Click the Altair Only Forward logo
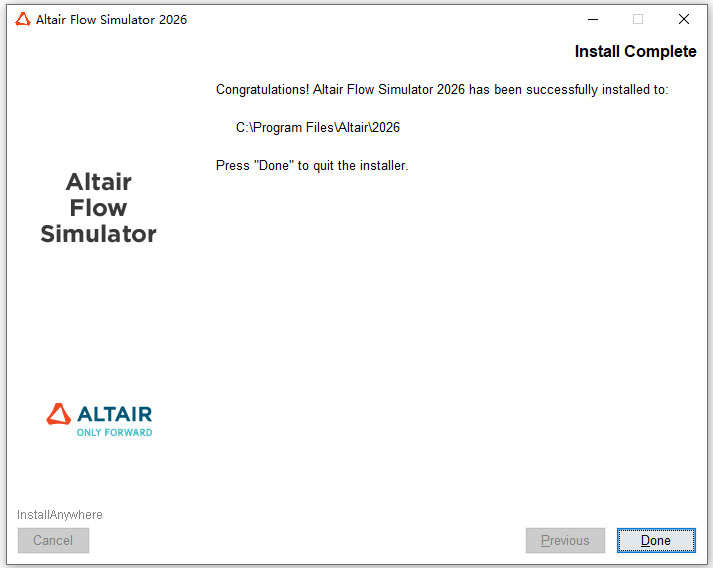This screenshot has width=713, height=568. [x=99, y=420]
